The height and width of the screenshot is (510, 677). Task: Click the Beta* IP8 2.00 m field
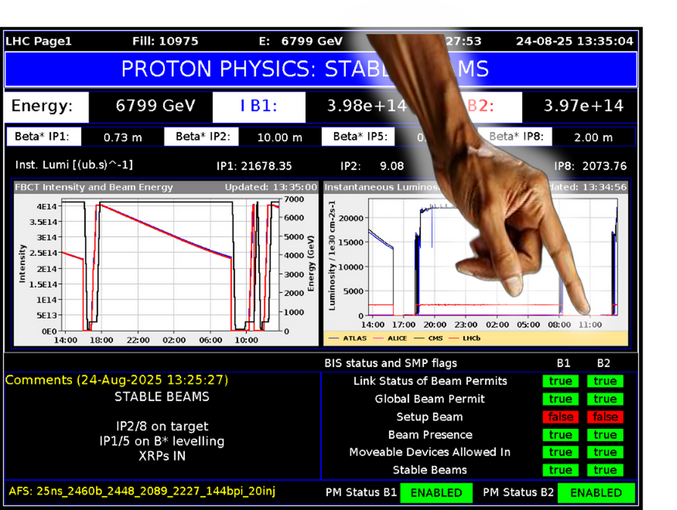click(594, 138)
